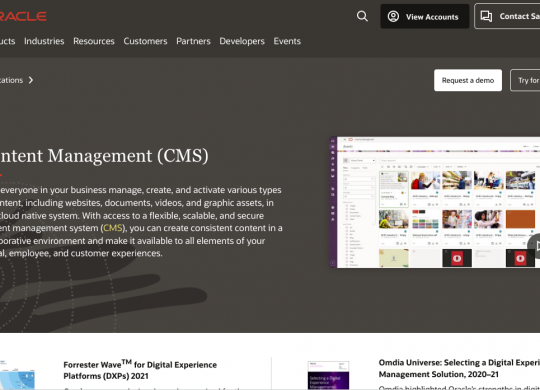
Task: Click the Request a demo button
Action: click(x=468, y=80)
